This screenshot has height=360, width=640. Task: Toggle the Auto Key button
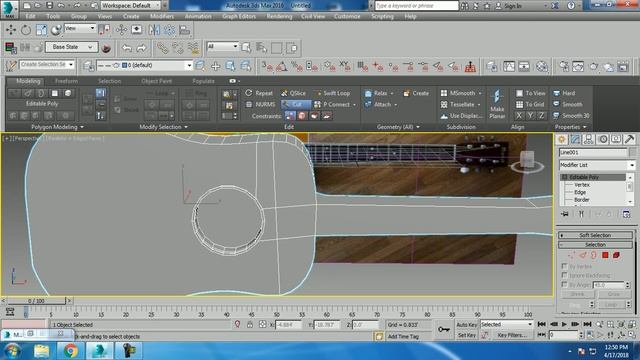coord(467,324)
